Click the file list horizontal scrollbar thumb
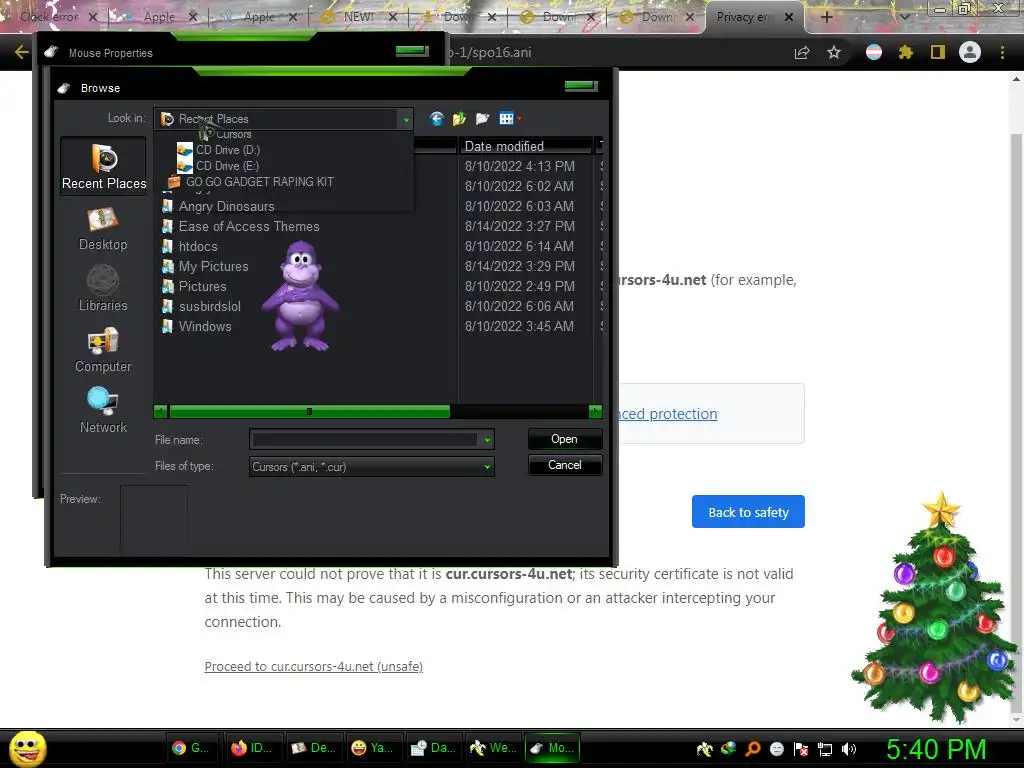 (309, 411)
